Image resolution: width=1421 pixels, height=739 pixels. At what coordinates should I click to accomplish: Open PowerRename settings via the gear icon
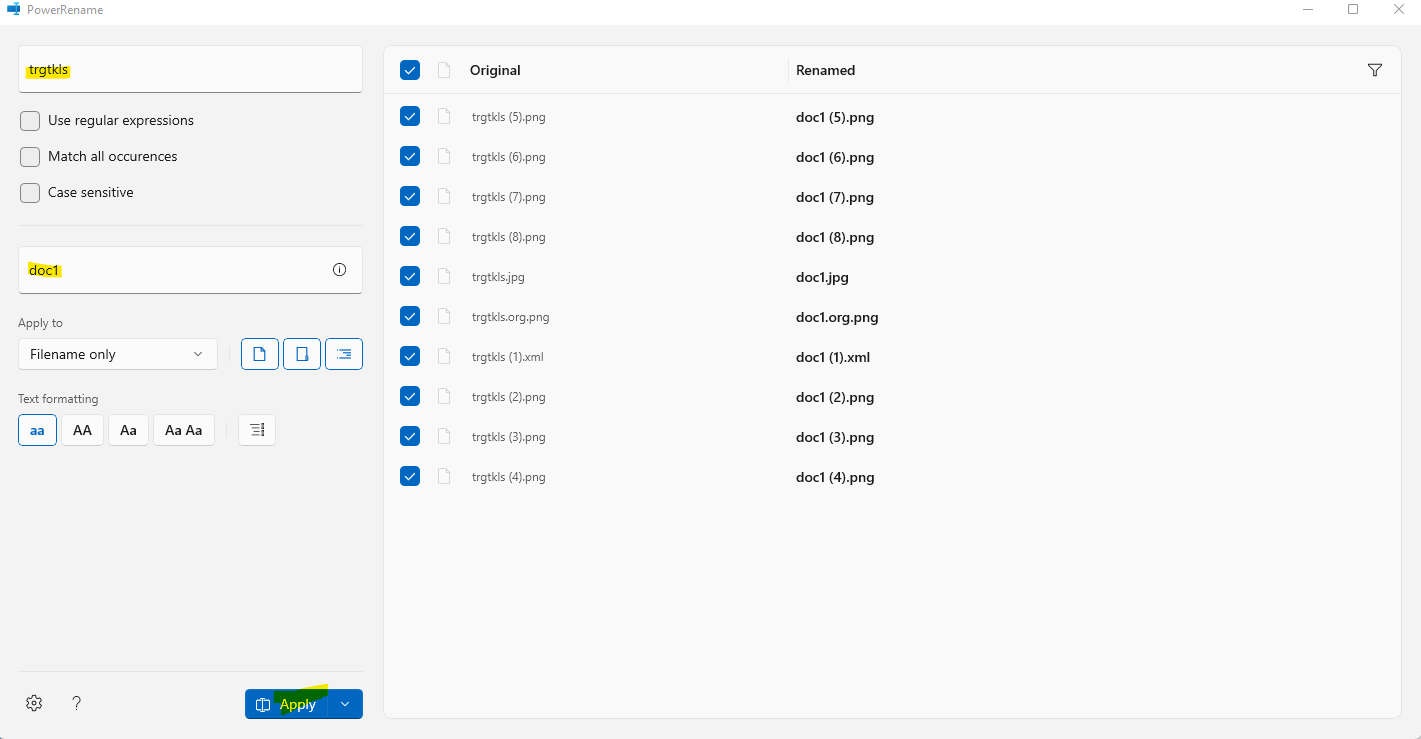34,703
